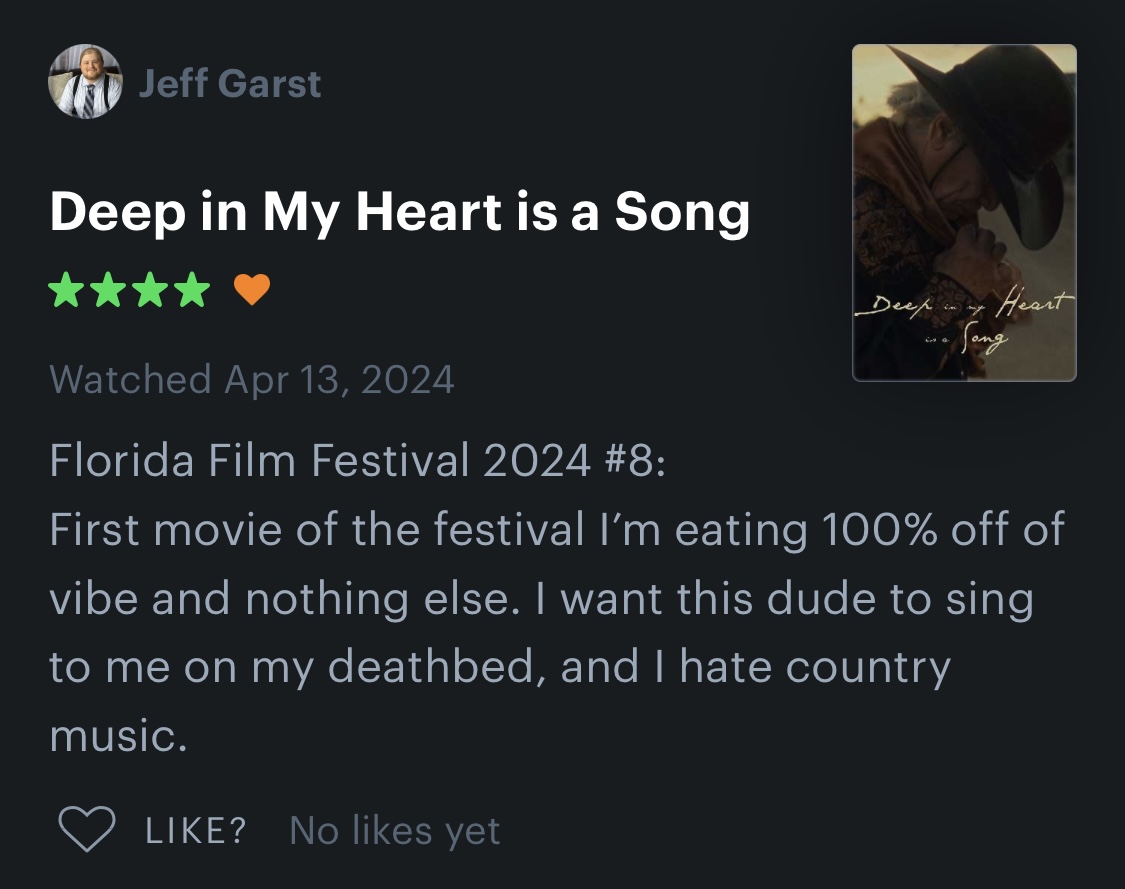Open Jeff Garst's profile avatar
Screen dimensions: 1125x889
85,82
